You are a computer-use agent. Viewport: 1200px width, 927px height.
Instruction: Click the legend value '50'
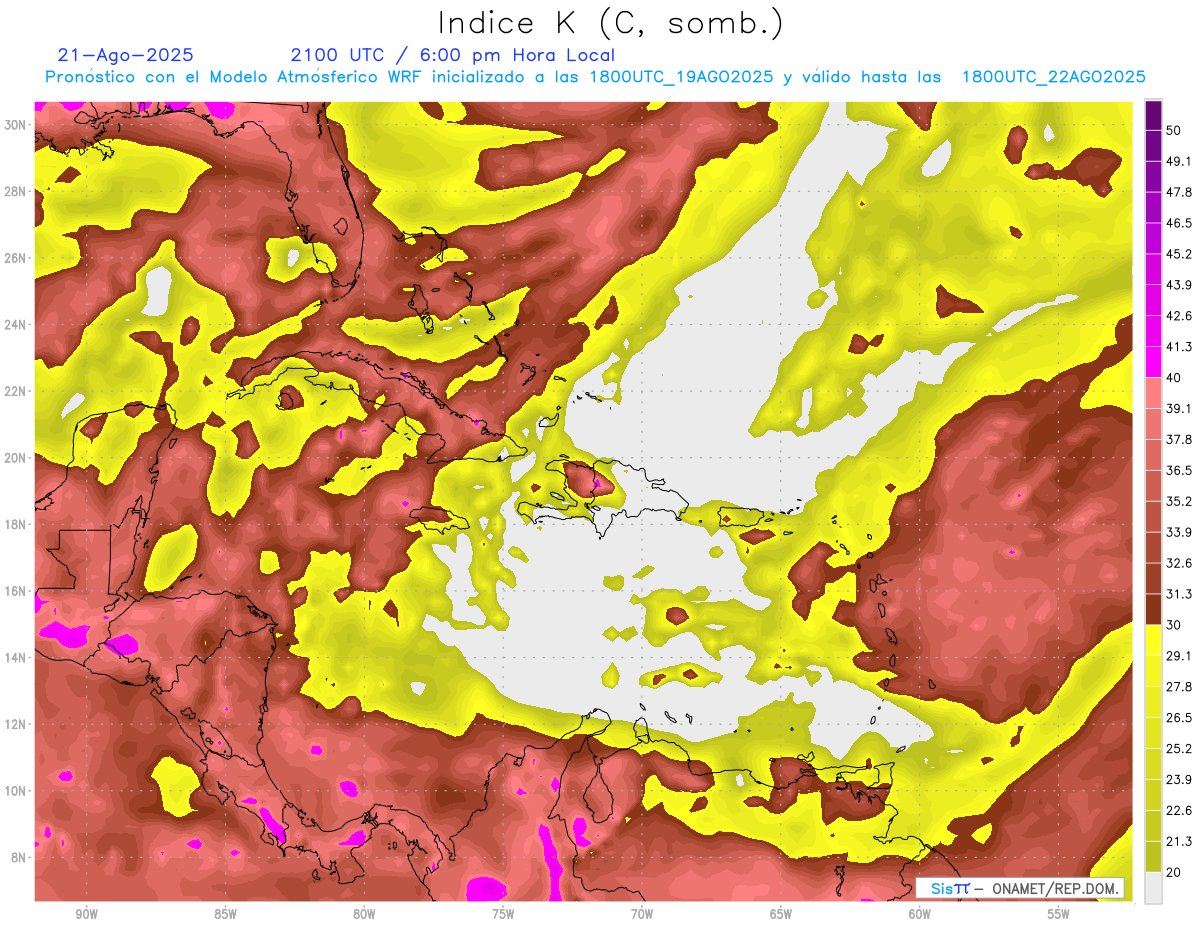coord(1174,131)
